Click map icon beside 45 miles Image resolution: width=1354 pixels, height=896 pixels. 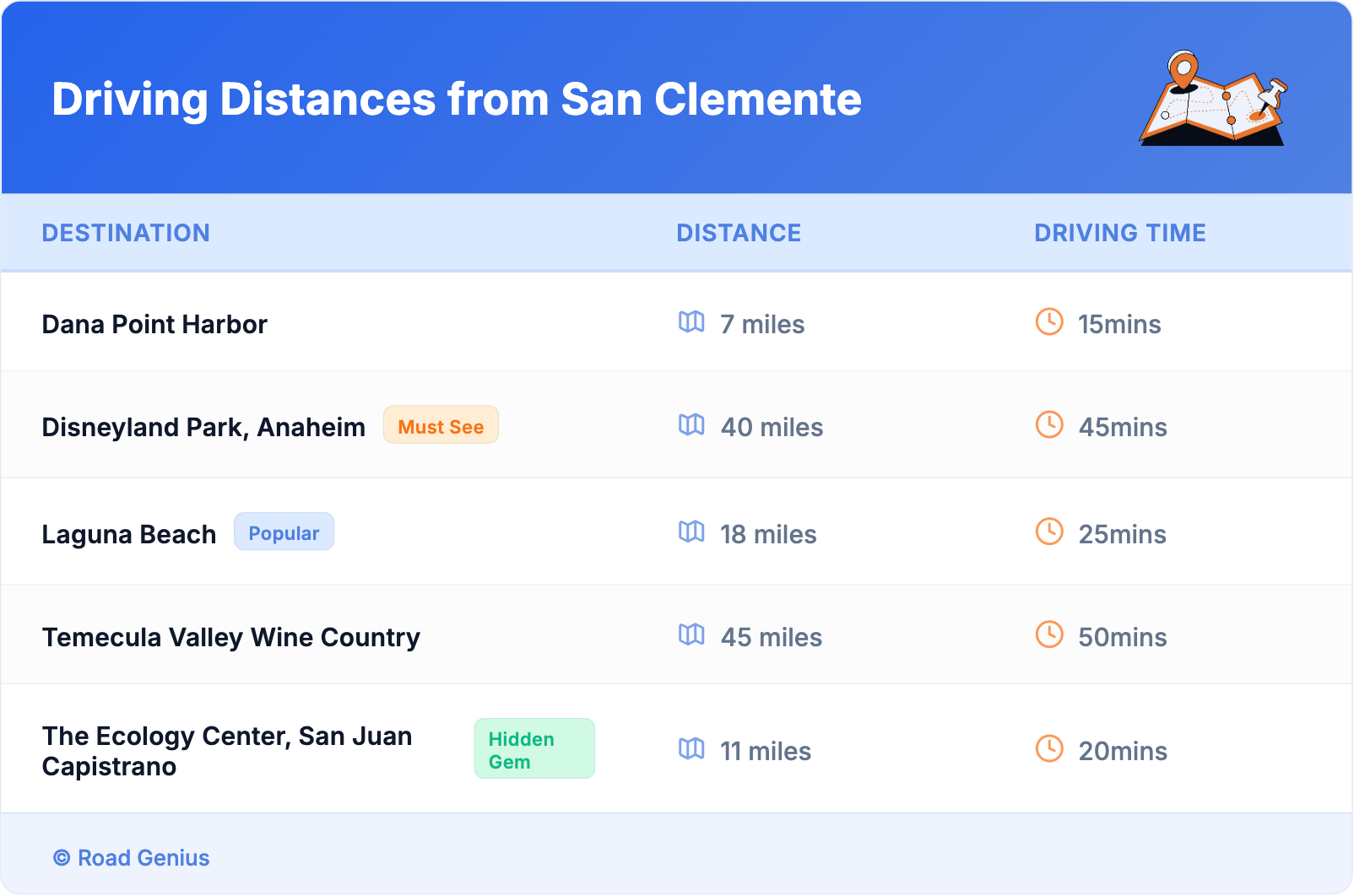coord(691,635)
